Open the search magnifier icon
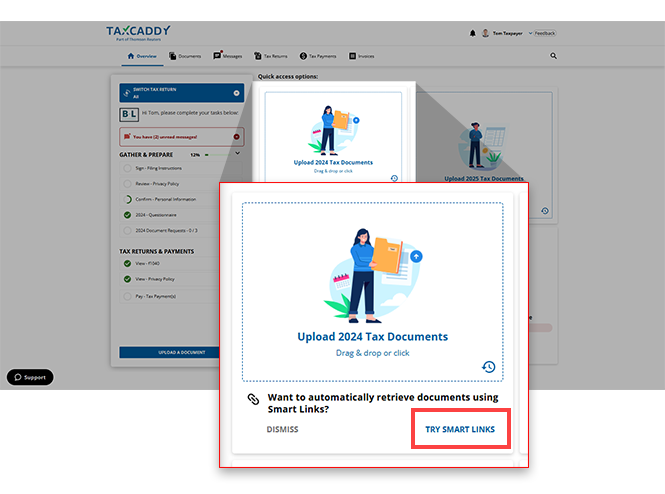Viewport: 665px width, 494px height. click(x=553, y=56)
